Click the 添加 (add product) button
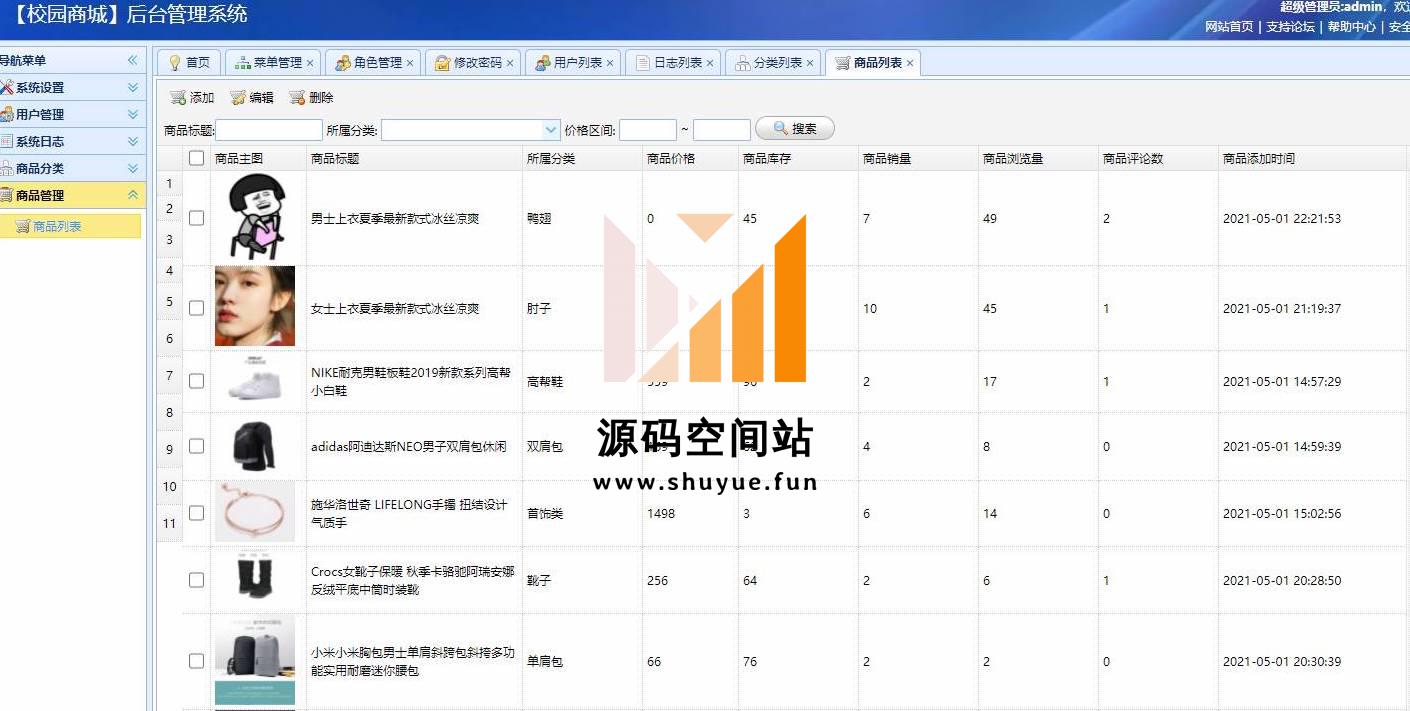The height and width of the screenshot is (711, 1410). pyautogui.click(x=192, y=98)
